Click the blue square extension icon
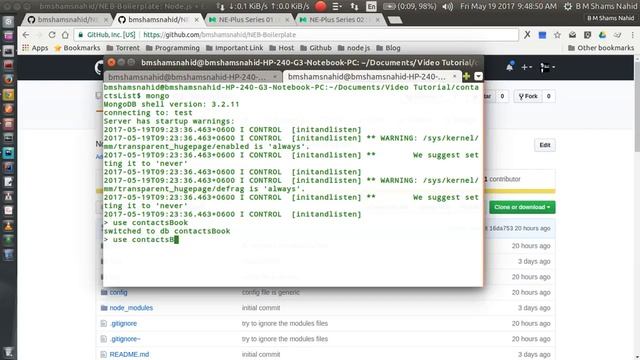 point(542,35)
